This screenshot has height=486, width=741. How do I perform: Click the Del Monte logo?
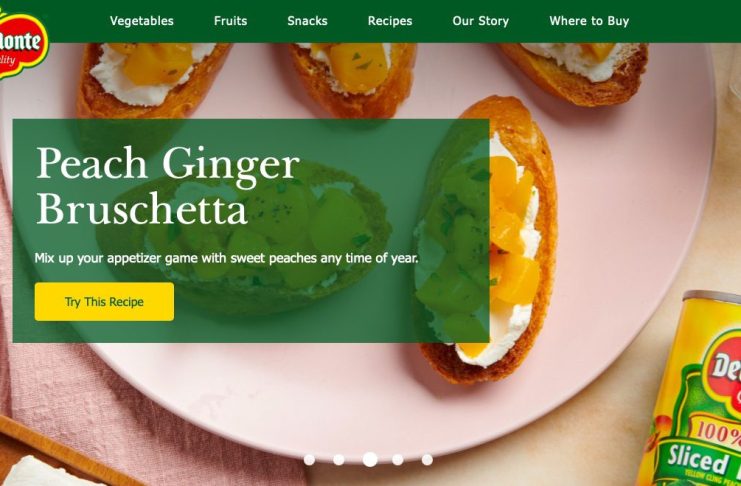23,44
